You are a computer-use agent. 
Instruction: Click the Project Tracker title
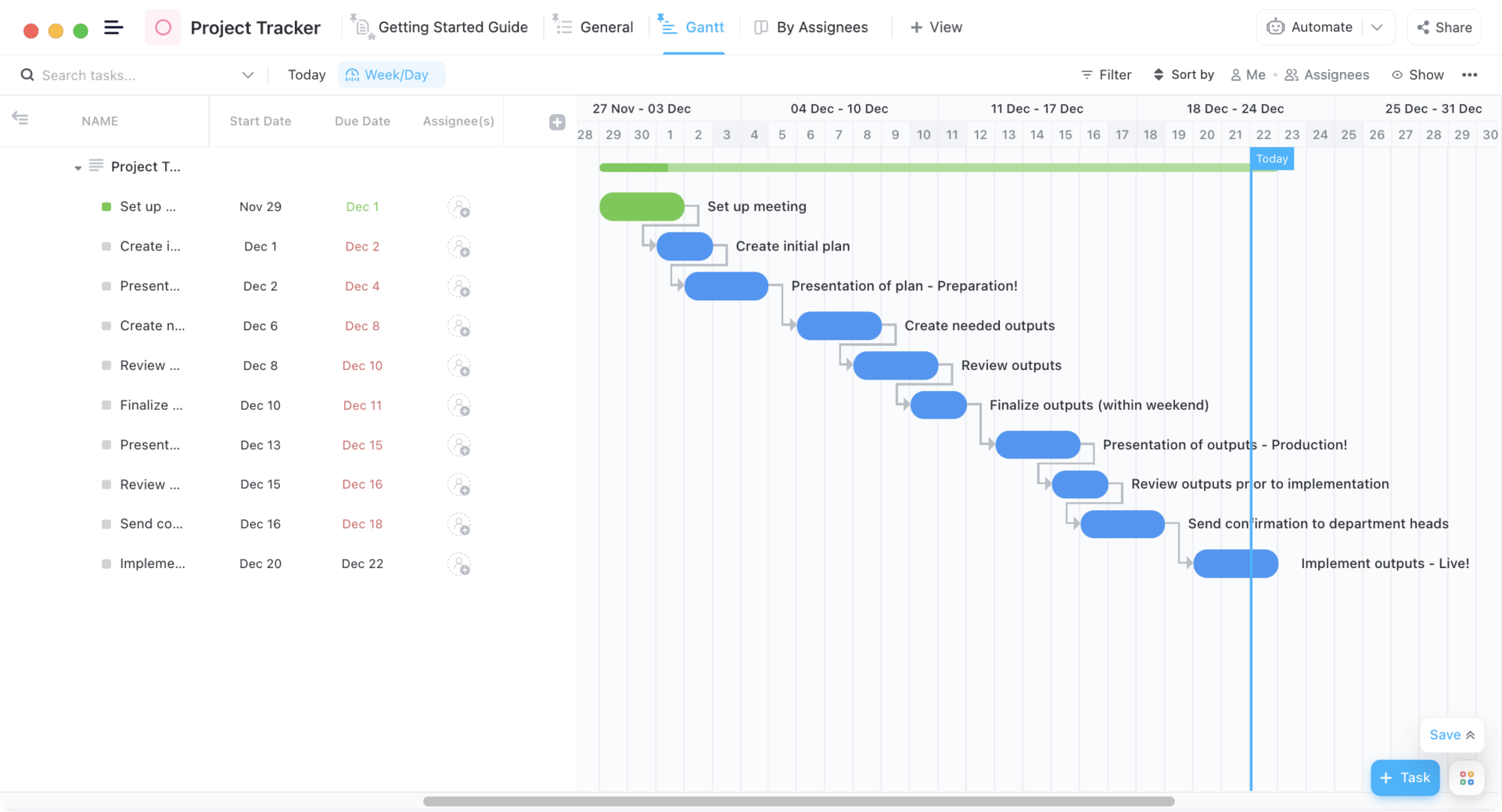(x=256, y=28)
